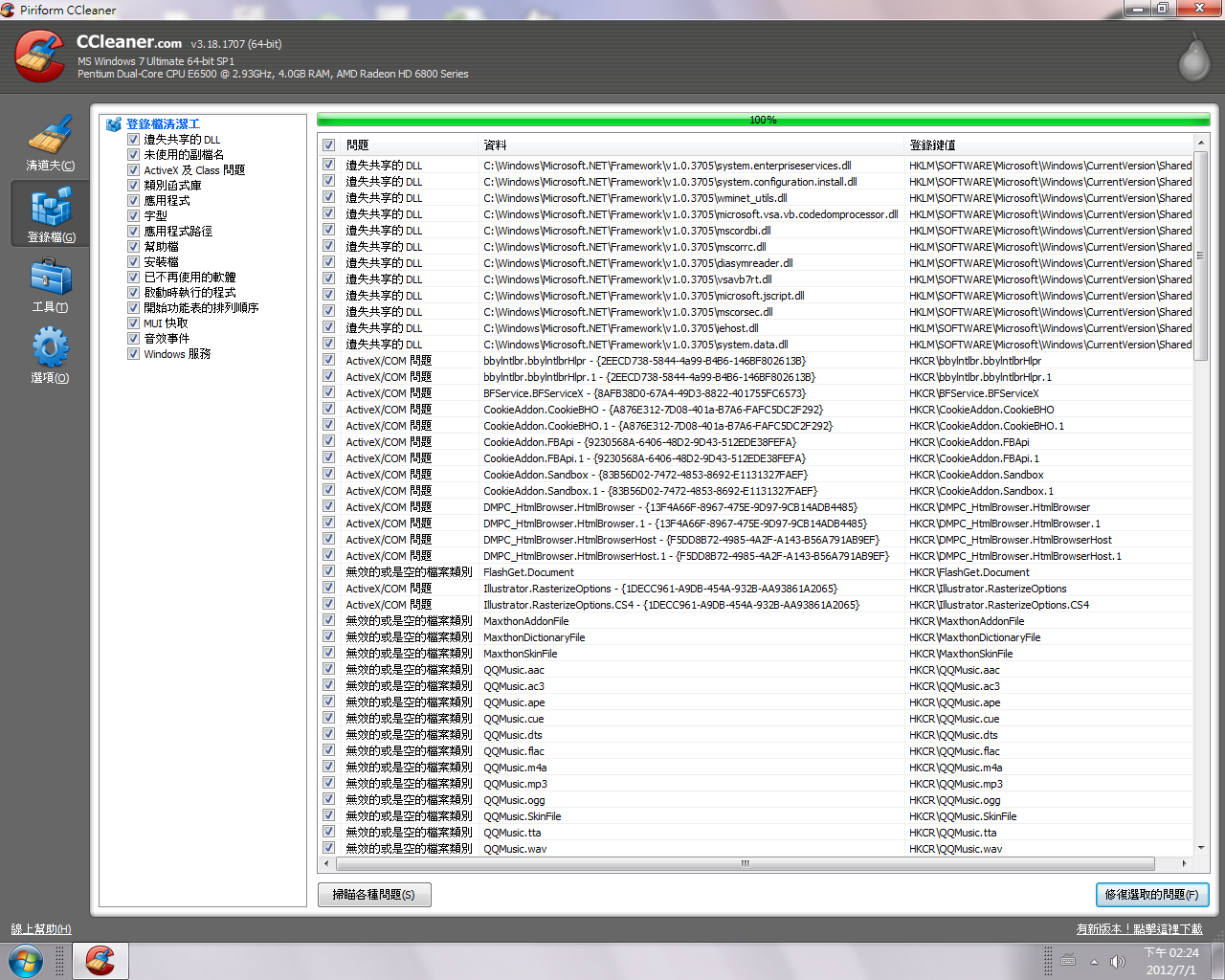Sort by 問題 column header

pyautogui.click(x=409, y=145)
